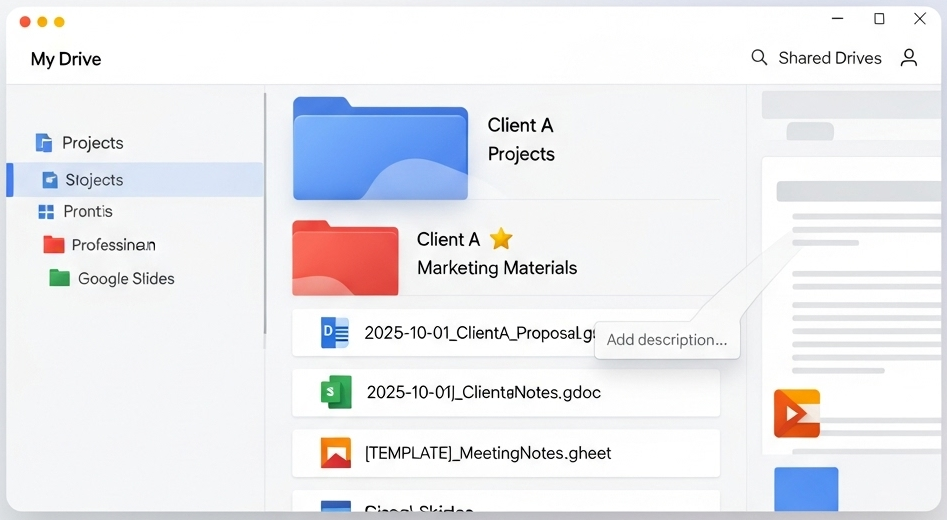Click the Prontis grid icon
Image resolution: width=947 pixels, height=520 pixels.
[x=46, y=211]
